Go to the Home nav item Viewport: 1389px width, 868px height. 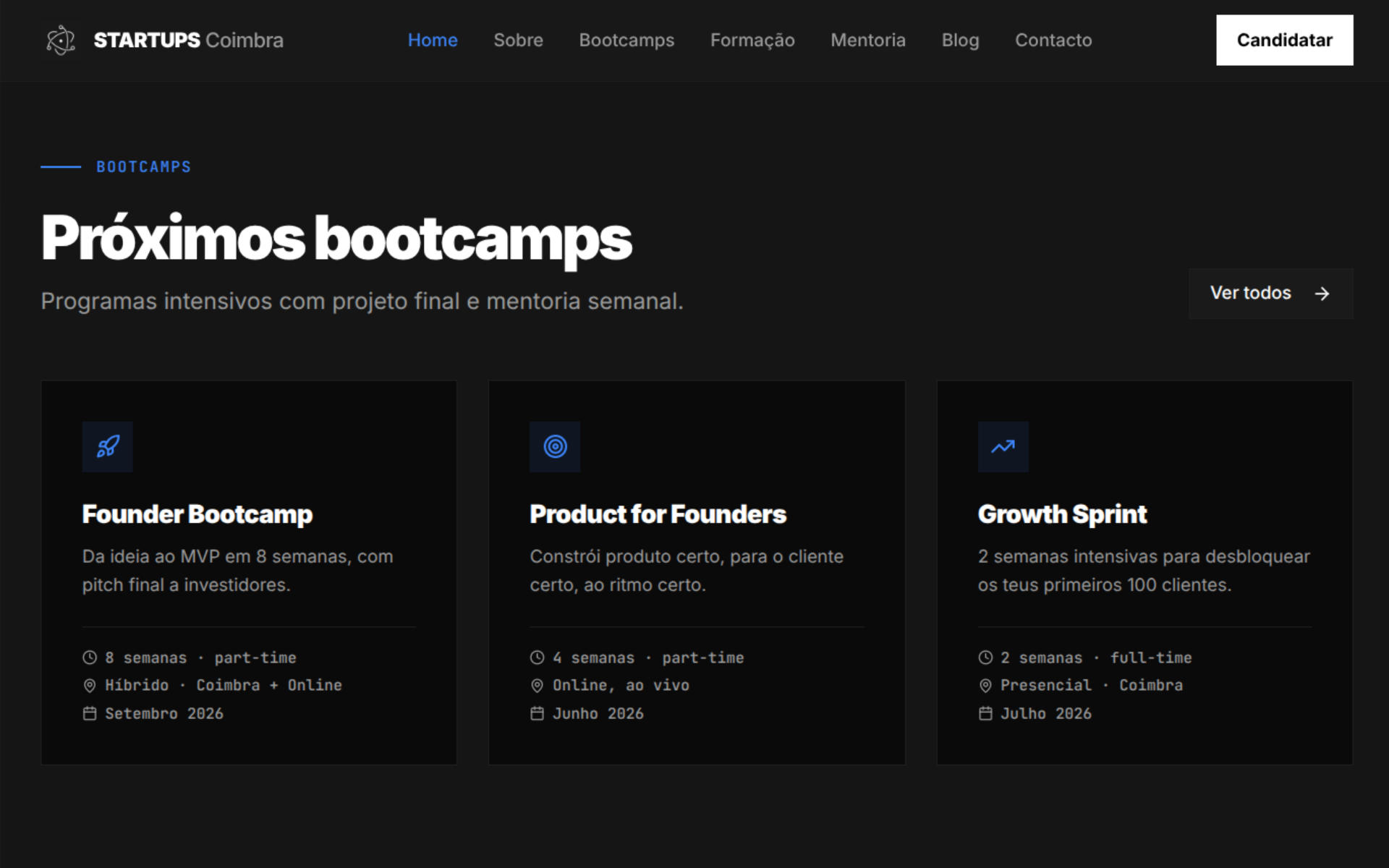(x=433, y=40)
